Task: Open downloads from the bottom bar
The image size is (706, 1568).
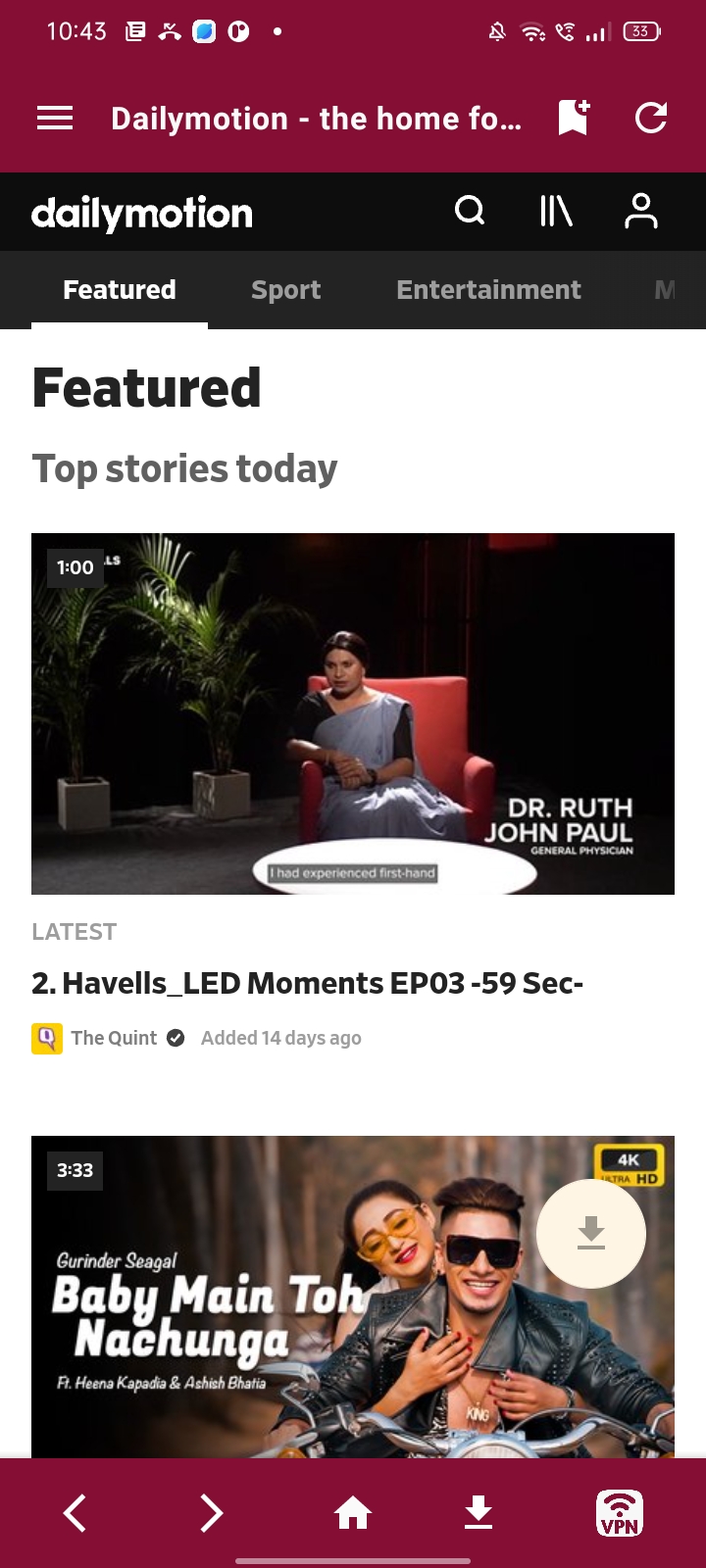Action: 479,1513
